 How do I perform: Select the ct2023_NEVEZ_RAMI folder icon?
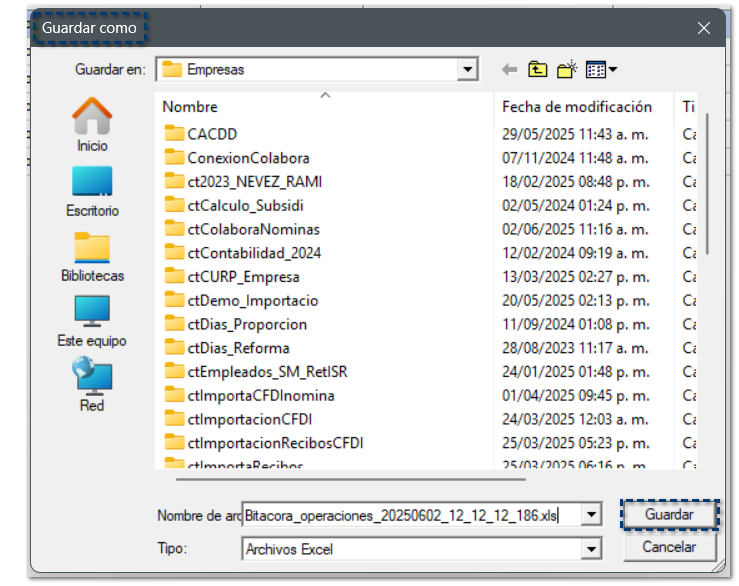(x=174, y=181)
